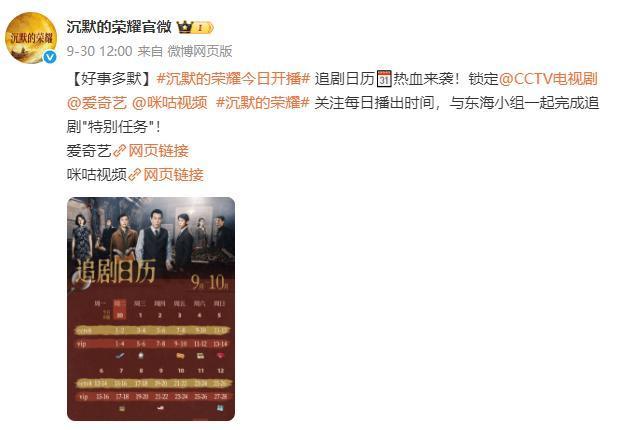The width and height of the screenshot is (622, 430).
Task: Enlarge the 追剧日历 poster image
Action: pyautogui.click(x=151, y=309)
